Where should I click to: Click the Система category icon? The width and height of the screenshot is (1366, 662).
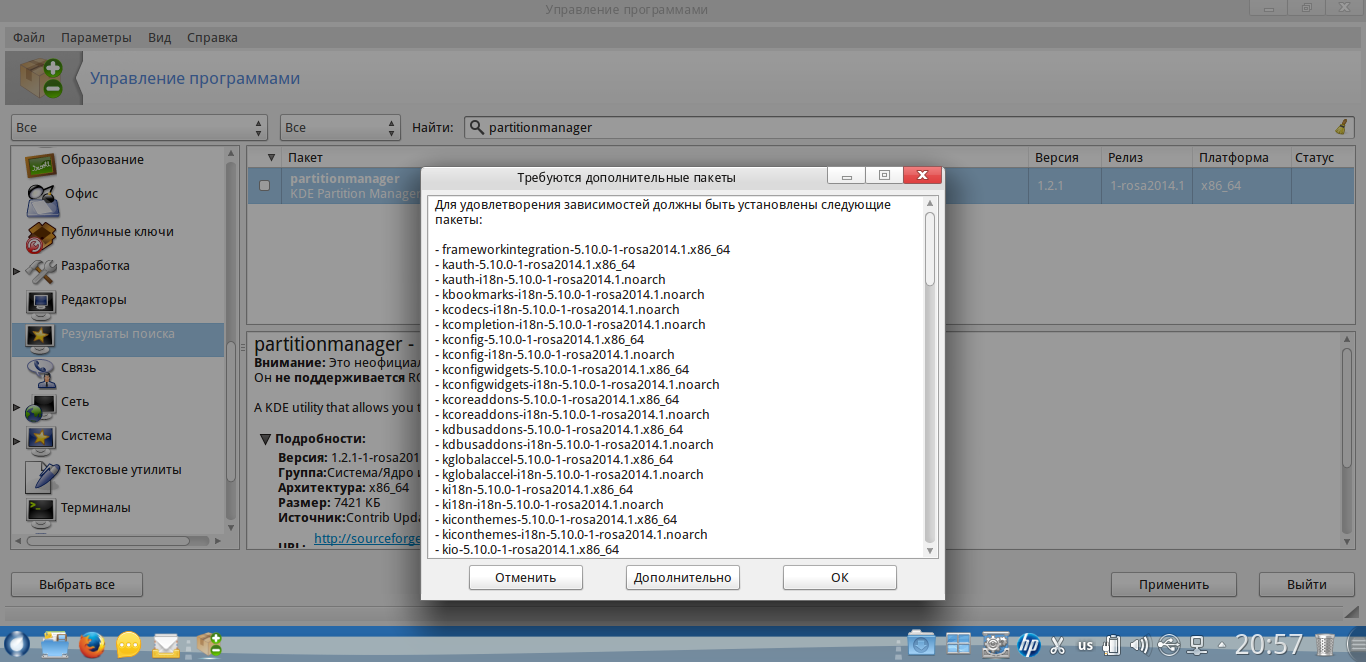[40, 439]
